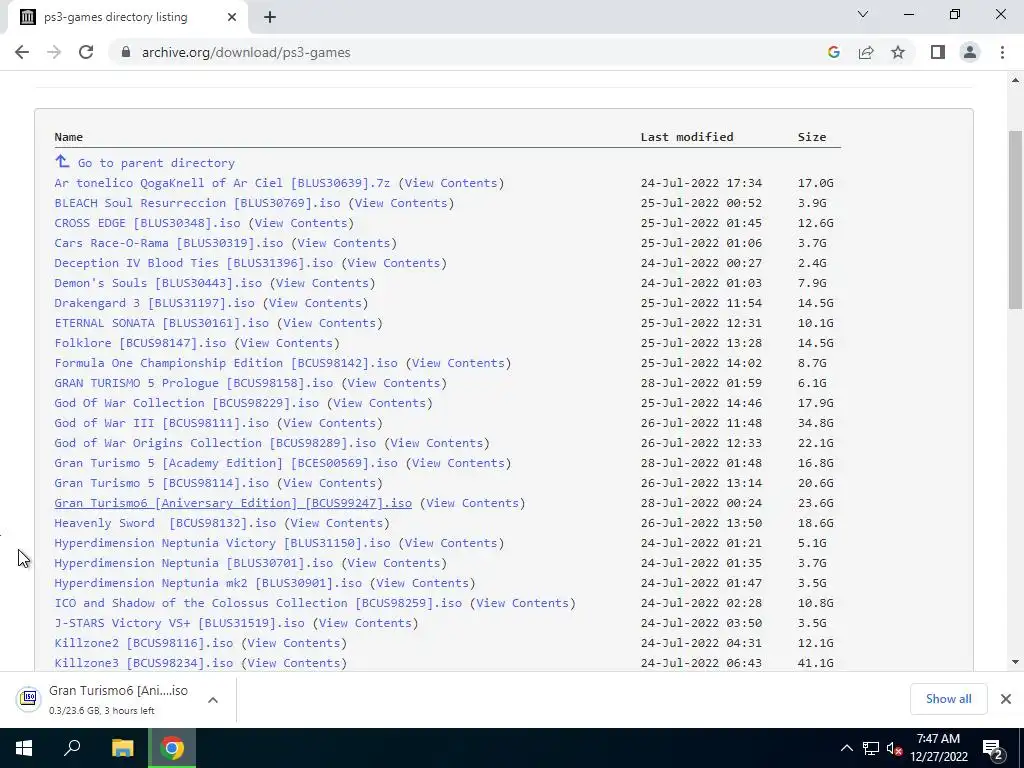The image size is (1024, 768).
Task: Open Gran Turismo 5 Academy Edition link
Action: (226, 463)
